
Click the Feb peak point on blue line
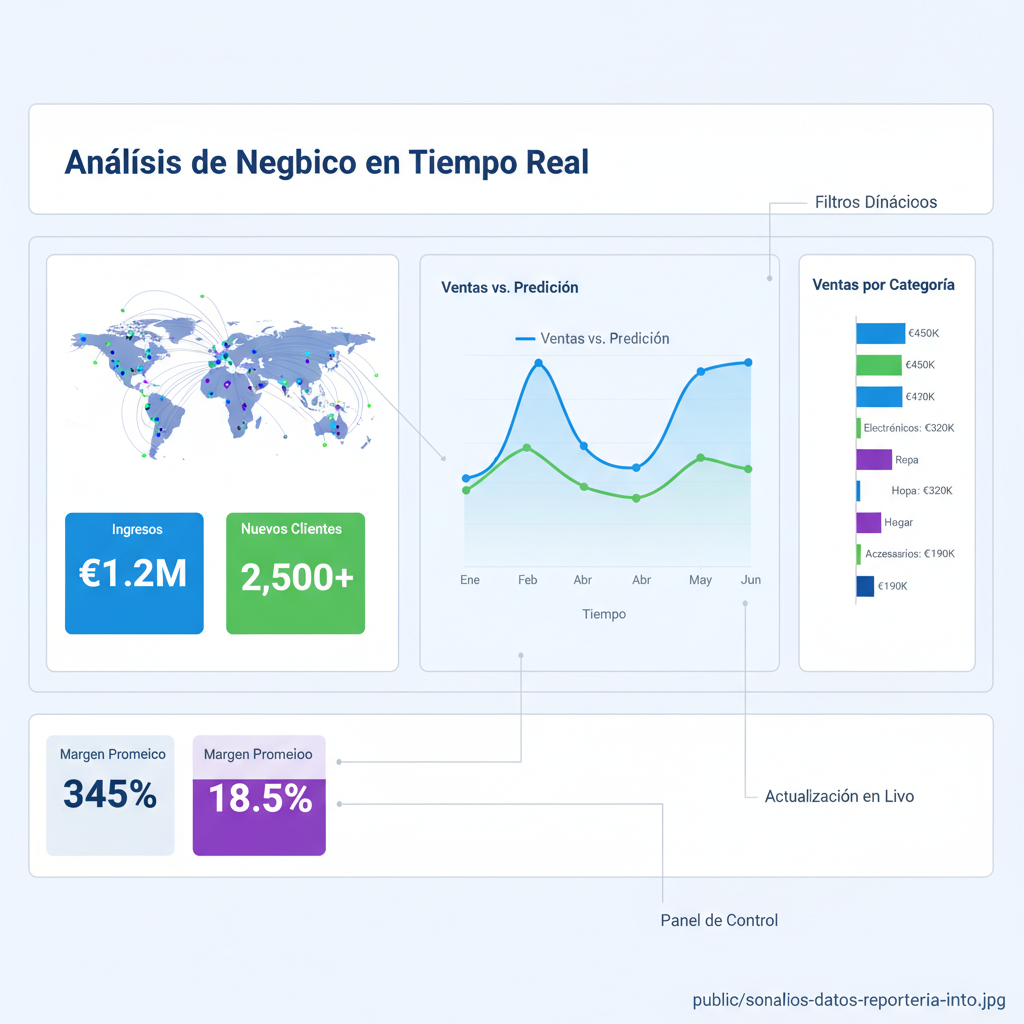541,364
